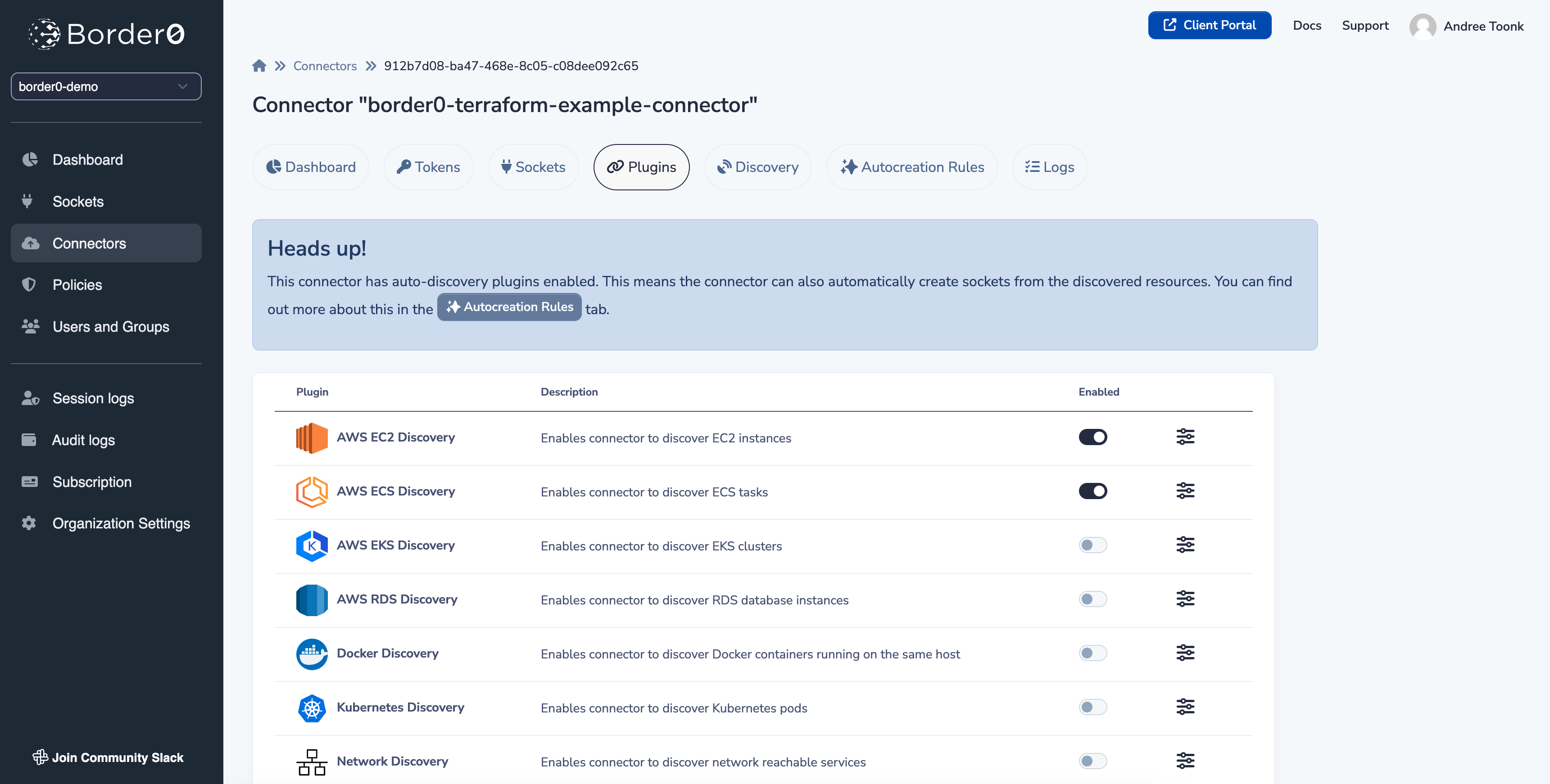1550x784 pixels.
Task: Click the AWS RDS plugin icon
Action: click(x=312, y=600)
